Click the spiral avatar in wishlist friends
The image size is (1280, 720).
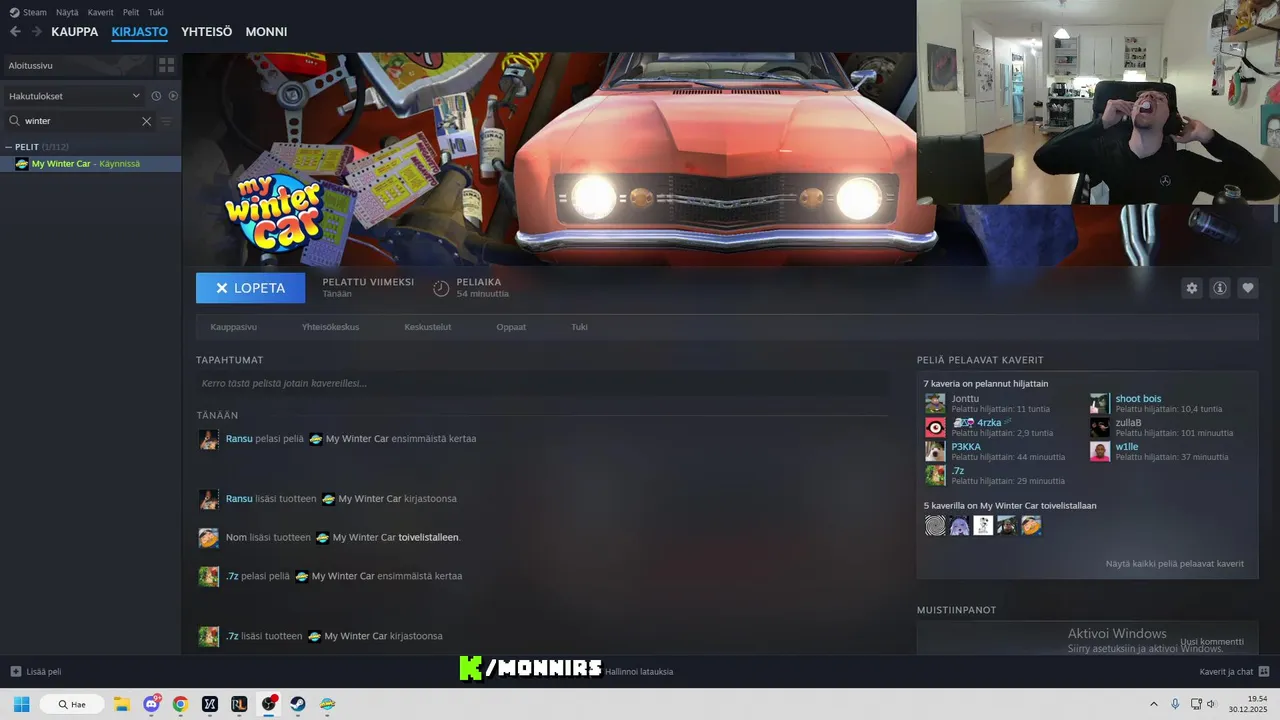coord(935,525)
